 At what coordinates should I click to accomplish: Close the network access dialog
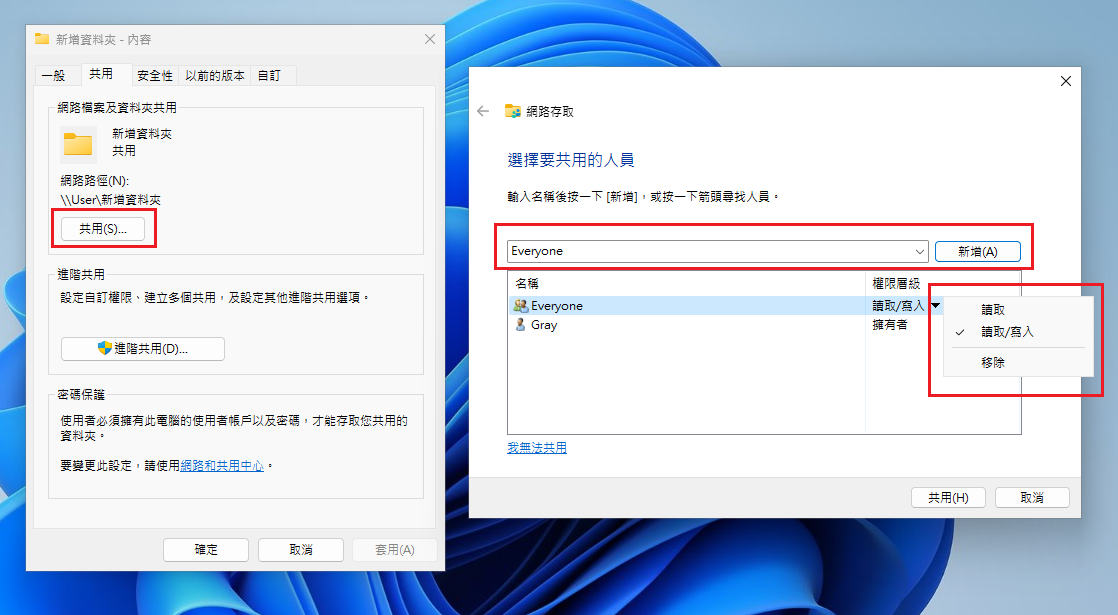click(1065, 81)
